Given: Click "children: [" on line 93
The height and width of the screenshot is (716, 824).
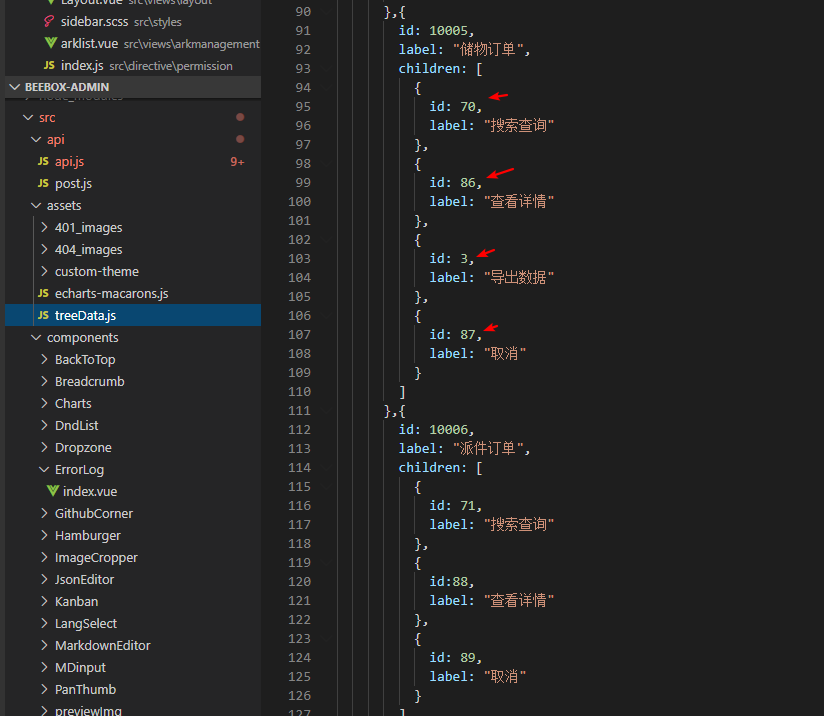Looking at the screenshot, I should [x=440, y=69].
